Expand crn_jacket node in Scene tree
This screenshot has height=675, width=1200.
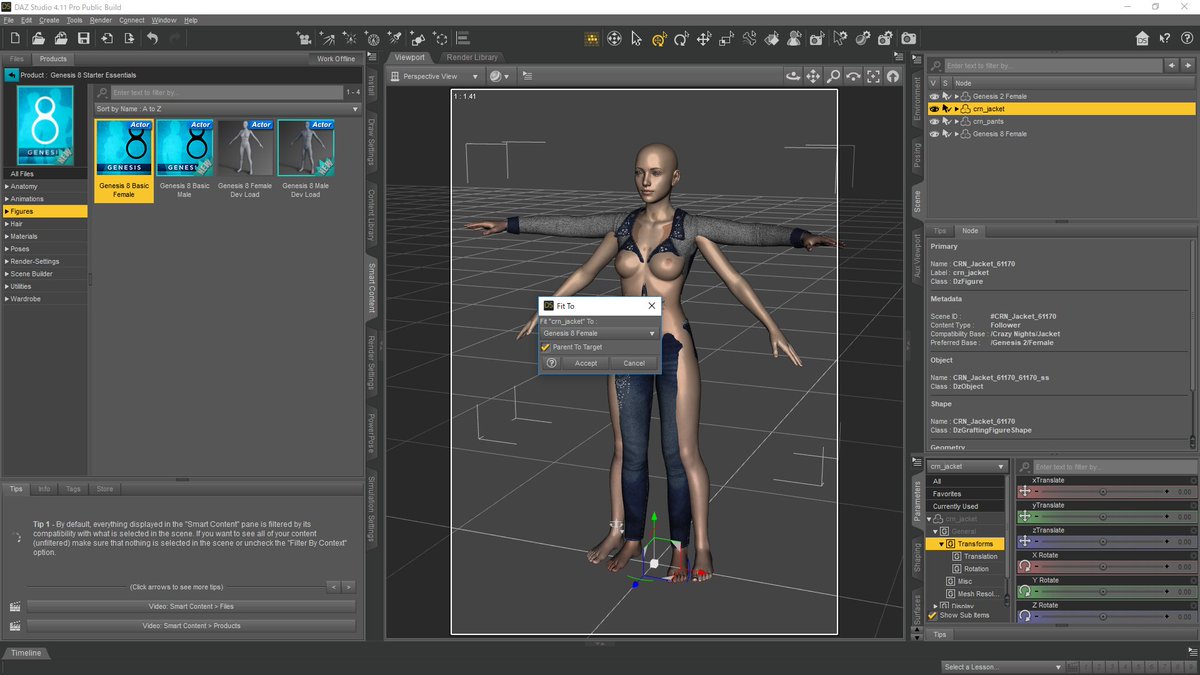957,109
